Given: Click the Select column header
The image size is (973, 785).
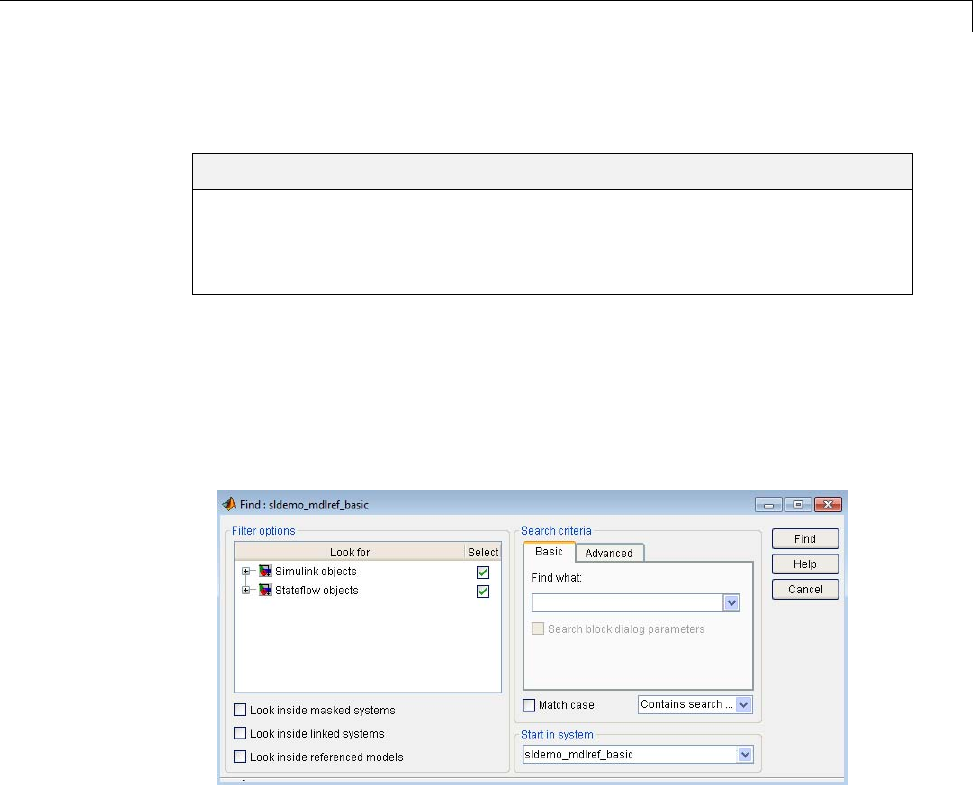Looking at the screenshot, I should [483, 552].
